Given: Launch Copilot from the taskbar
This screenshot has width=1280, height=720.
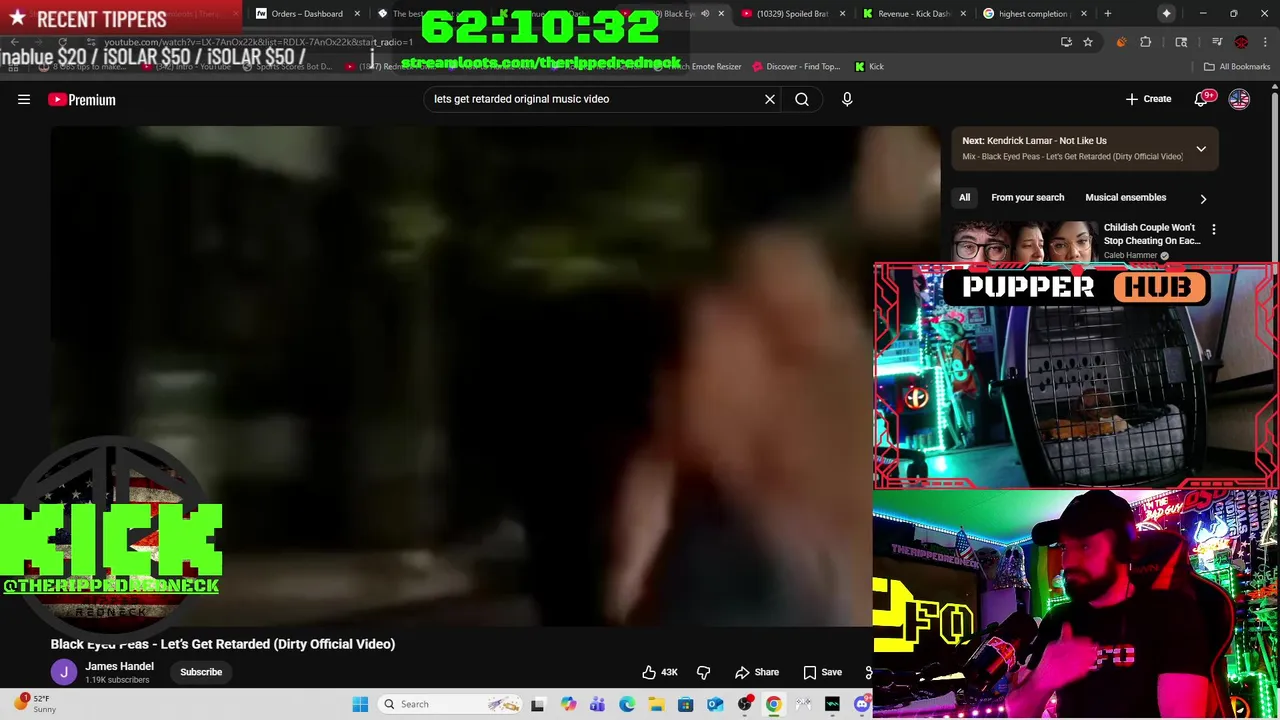Looking at the screenshot, I should (x=568, y=704).
